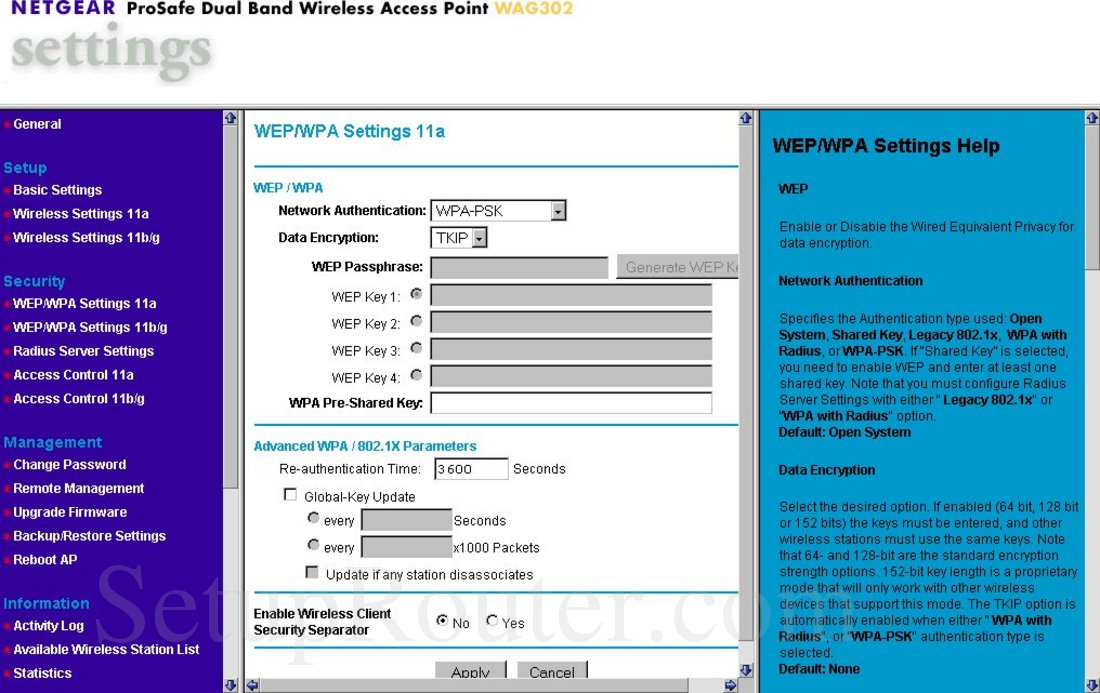Viewport: 1100px width, 693px height.
Task: Click the Cancel button
Action: coord(551,671)
